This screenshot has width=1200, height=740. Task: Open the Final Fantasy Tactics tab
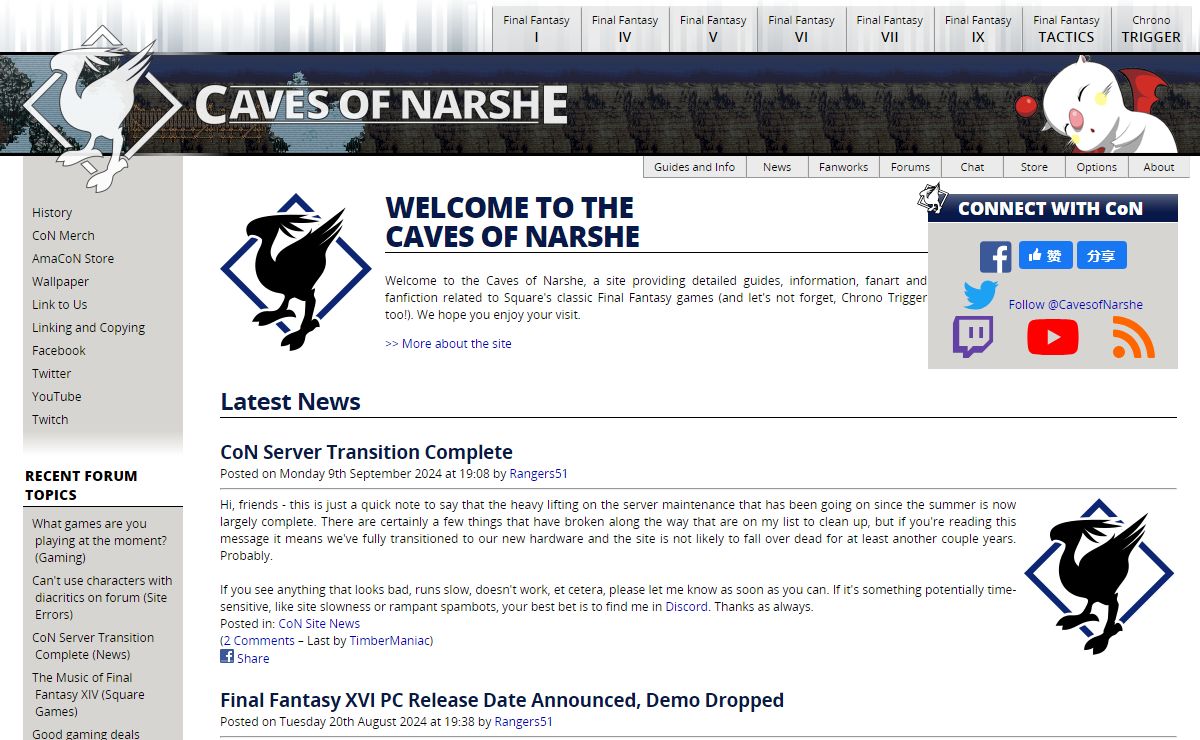[x=1066, y=29]
